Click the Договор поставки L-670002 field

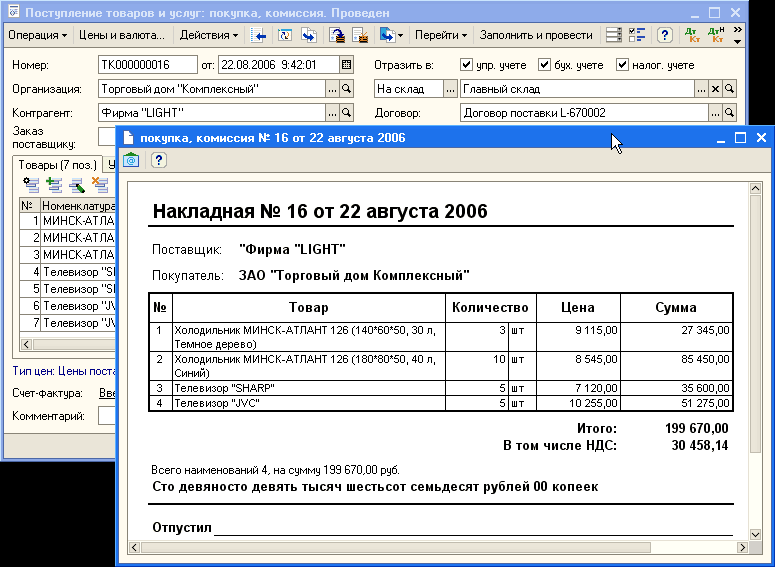pos(584,113)
